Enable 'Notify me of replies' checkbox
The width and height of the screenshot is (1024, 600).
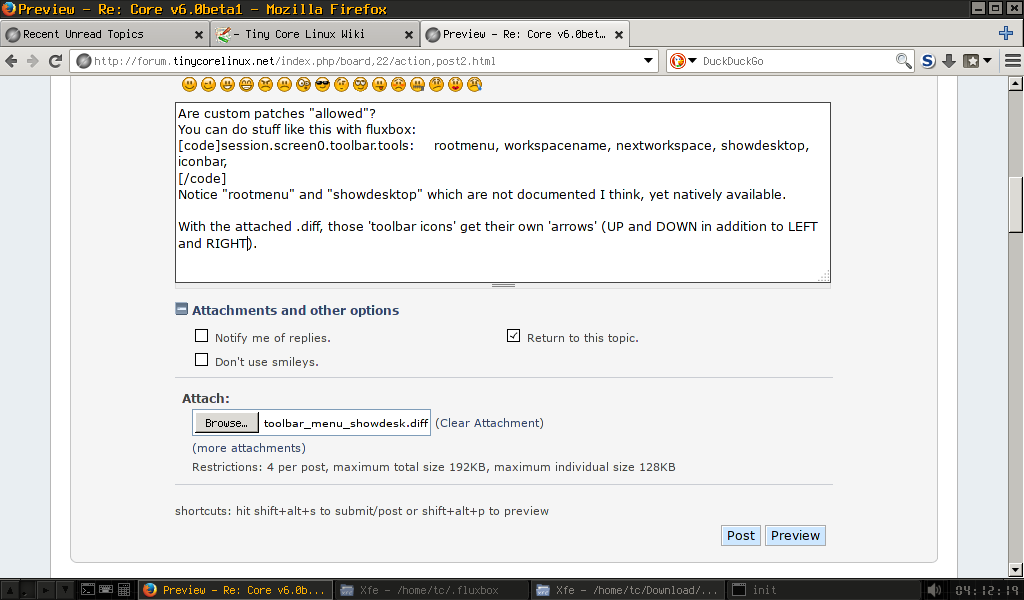point(202,337)
